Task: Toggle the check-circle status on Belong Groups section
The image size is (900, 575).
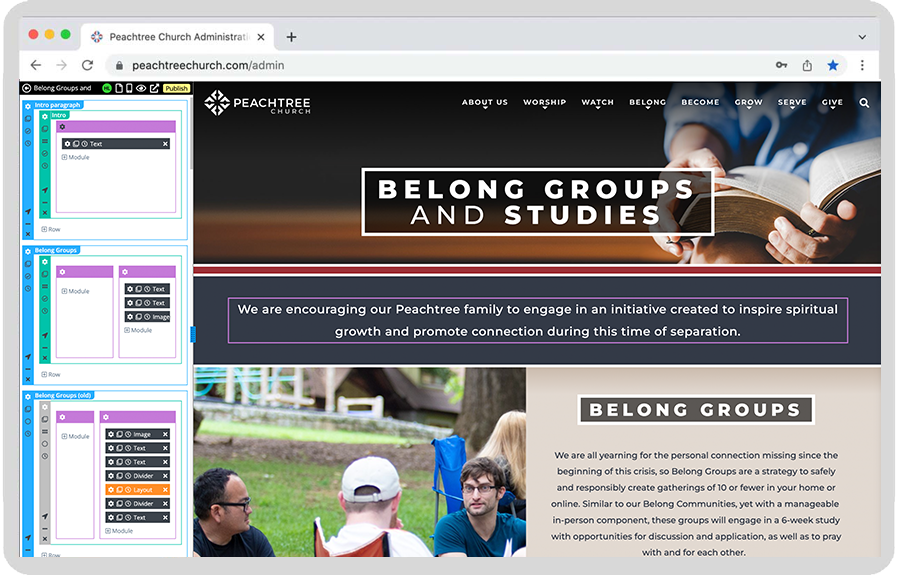Action: point(28,276)
